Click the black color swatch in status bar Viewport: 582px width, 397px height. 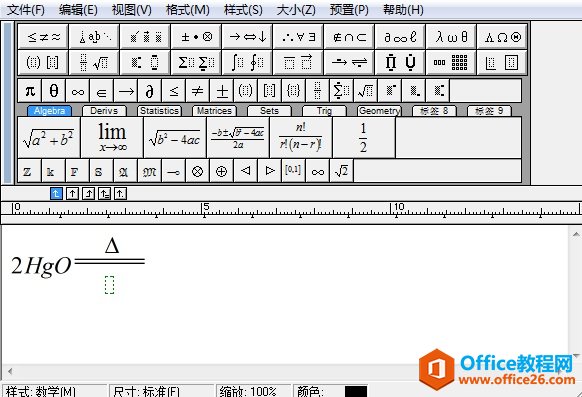[x=356, y=391]
